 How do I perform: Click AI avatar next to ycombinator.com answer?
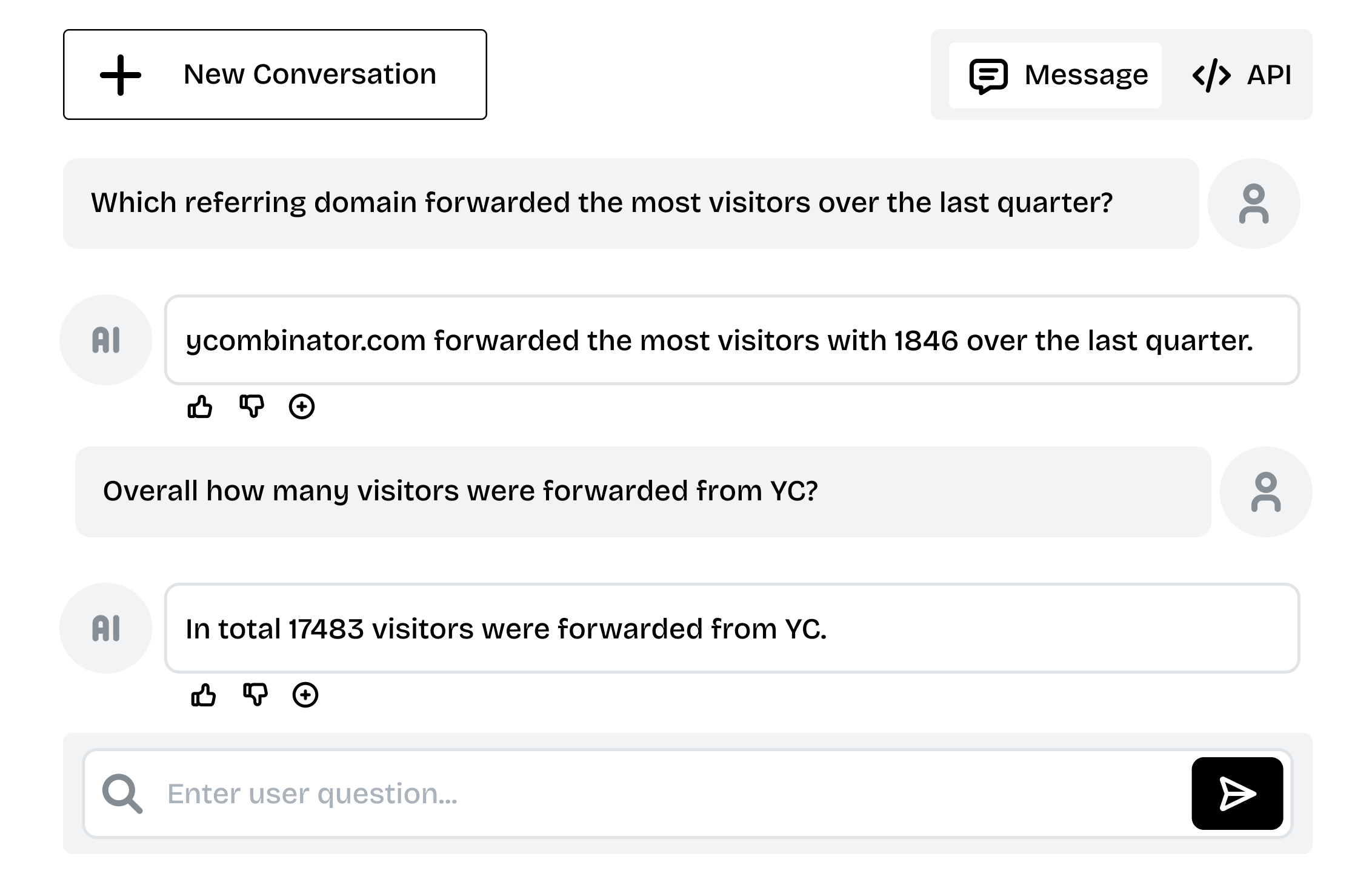(106, 340)
